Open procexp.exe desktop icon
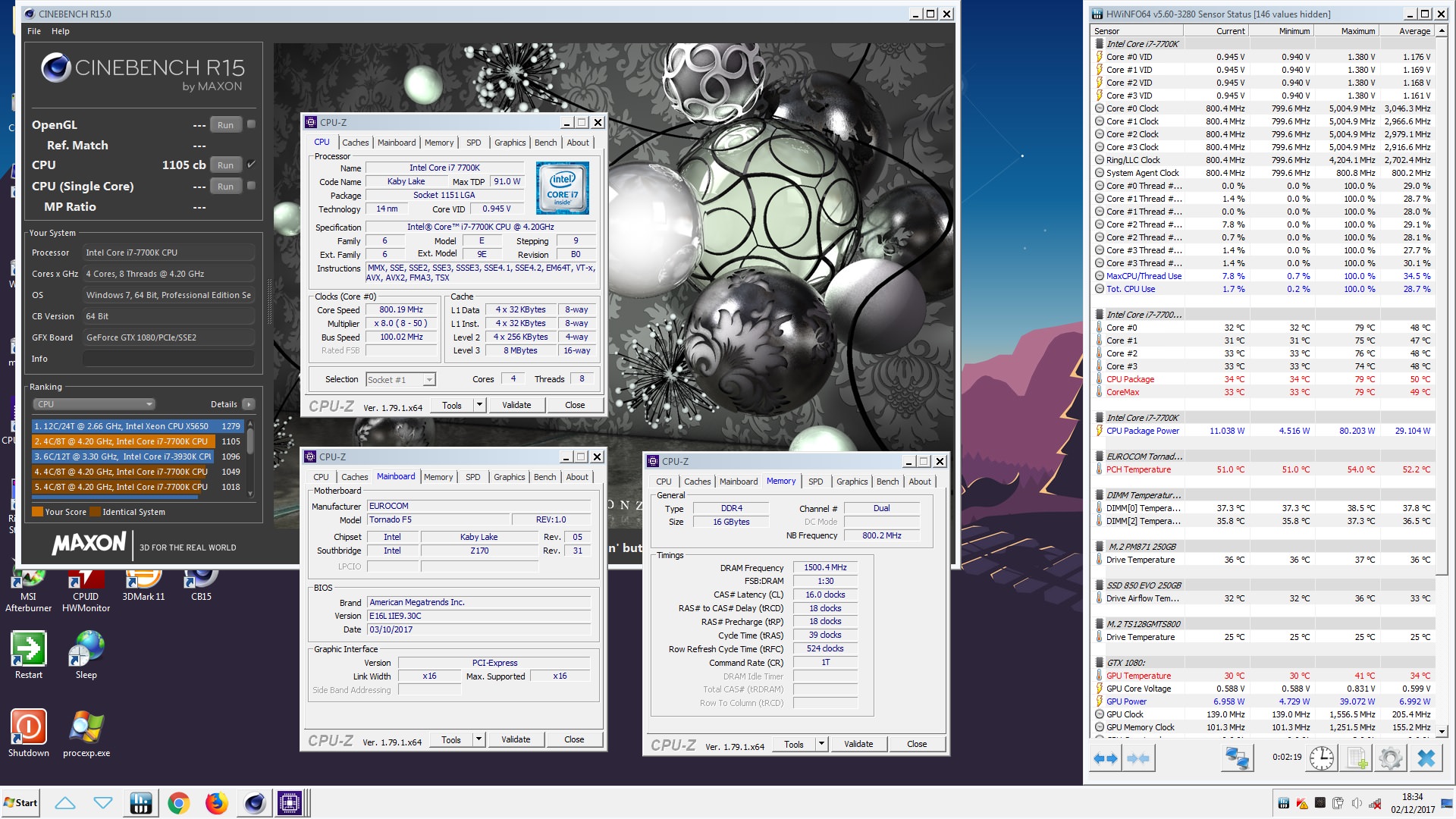 click(86, 733)
